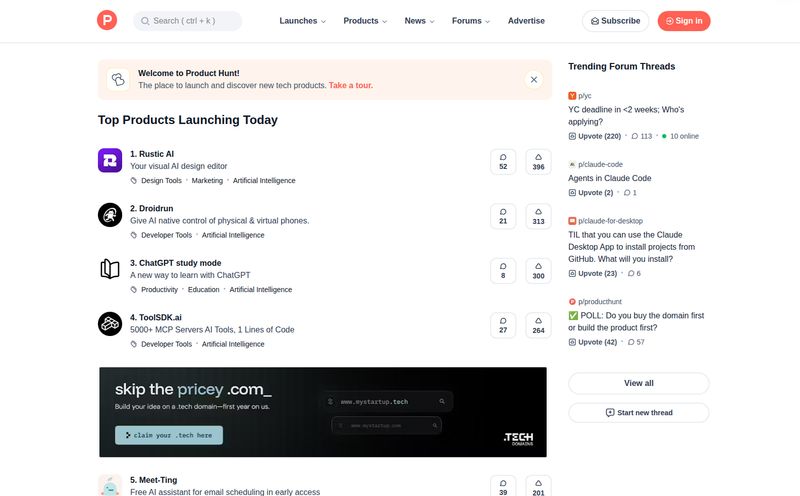The image size is (800, 496).
Task: Select the Productivity tag under ChatGPT study mode
Action: [159, 290]
